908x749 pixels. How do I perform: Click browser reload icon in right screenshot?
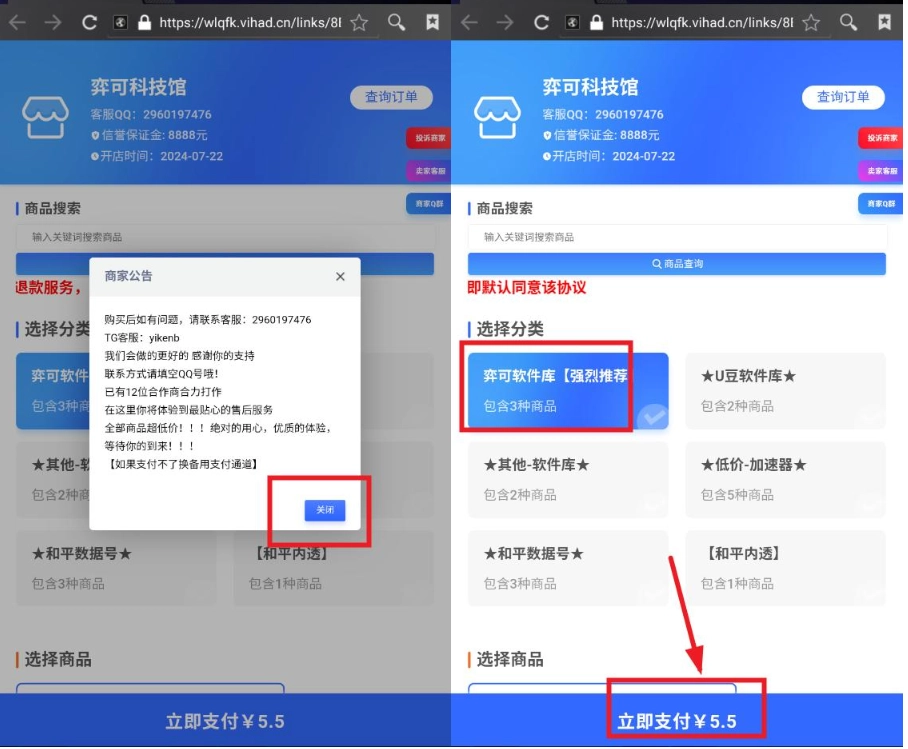[x=541, y=21]
